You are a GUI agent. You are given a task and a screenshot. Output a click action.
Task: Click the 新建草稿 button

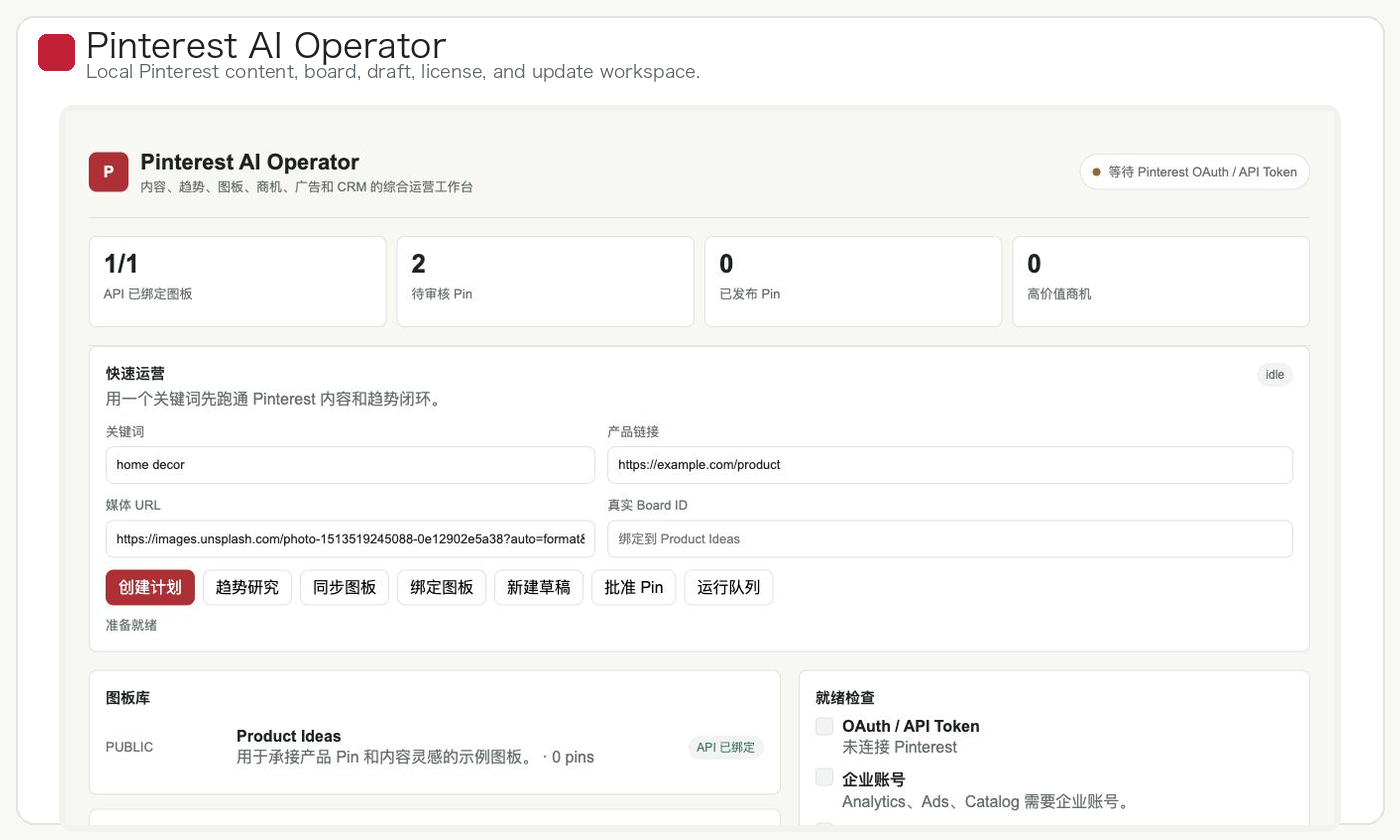pos(538,587)
